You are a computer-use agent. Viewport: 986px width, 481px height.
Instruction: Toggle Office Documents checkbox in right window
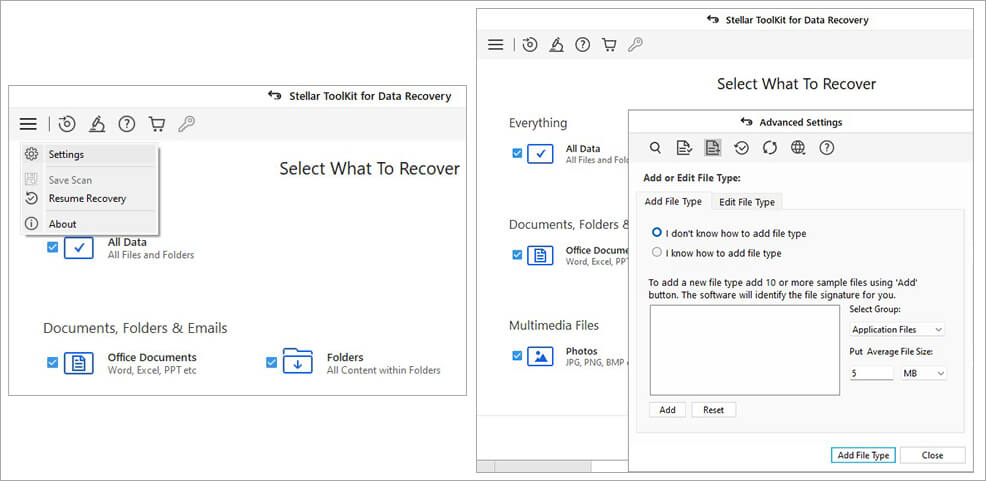[x=517, y=255]
